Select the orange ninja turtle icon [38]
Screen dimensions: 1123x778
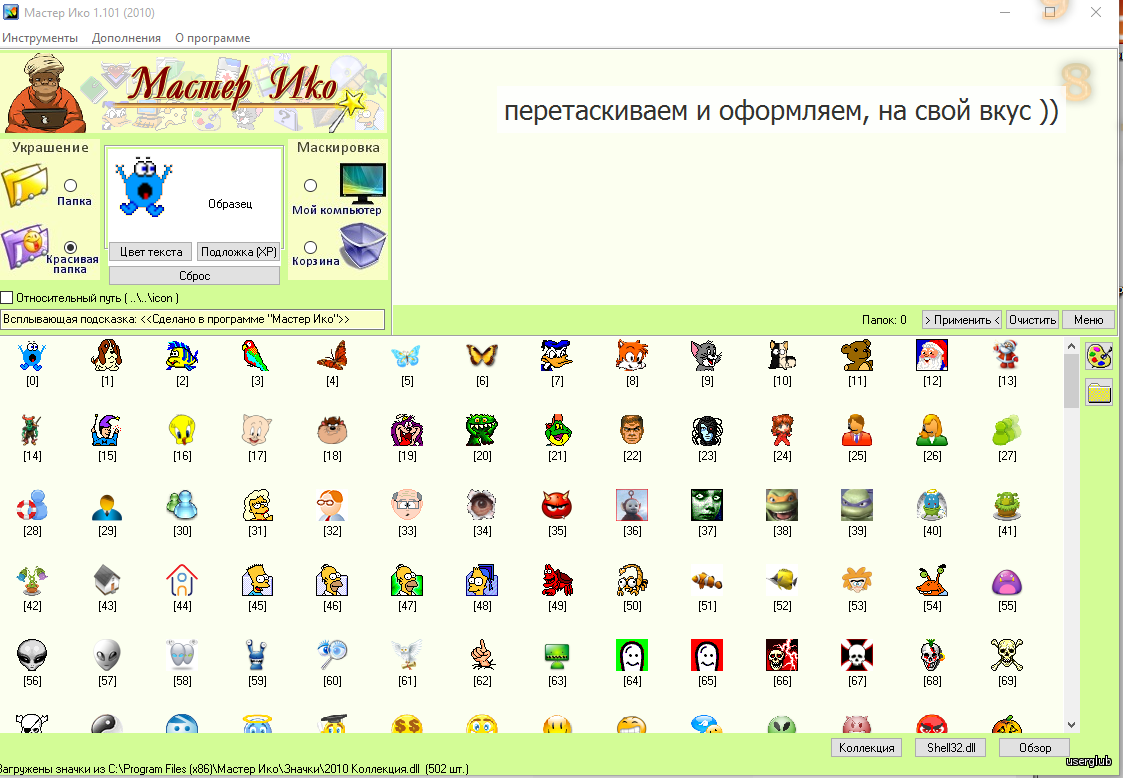click(782, 506)
